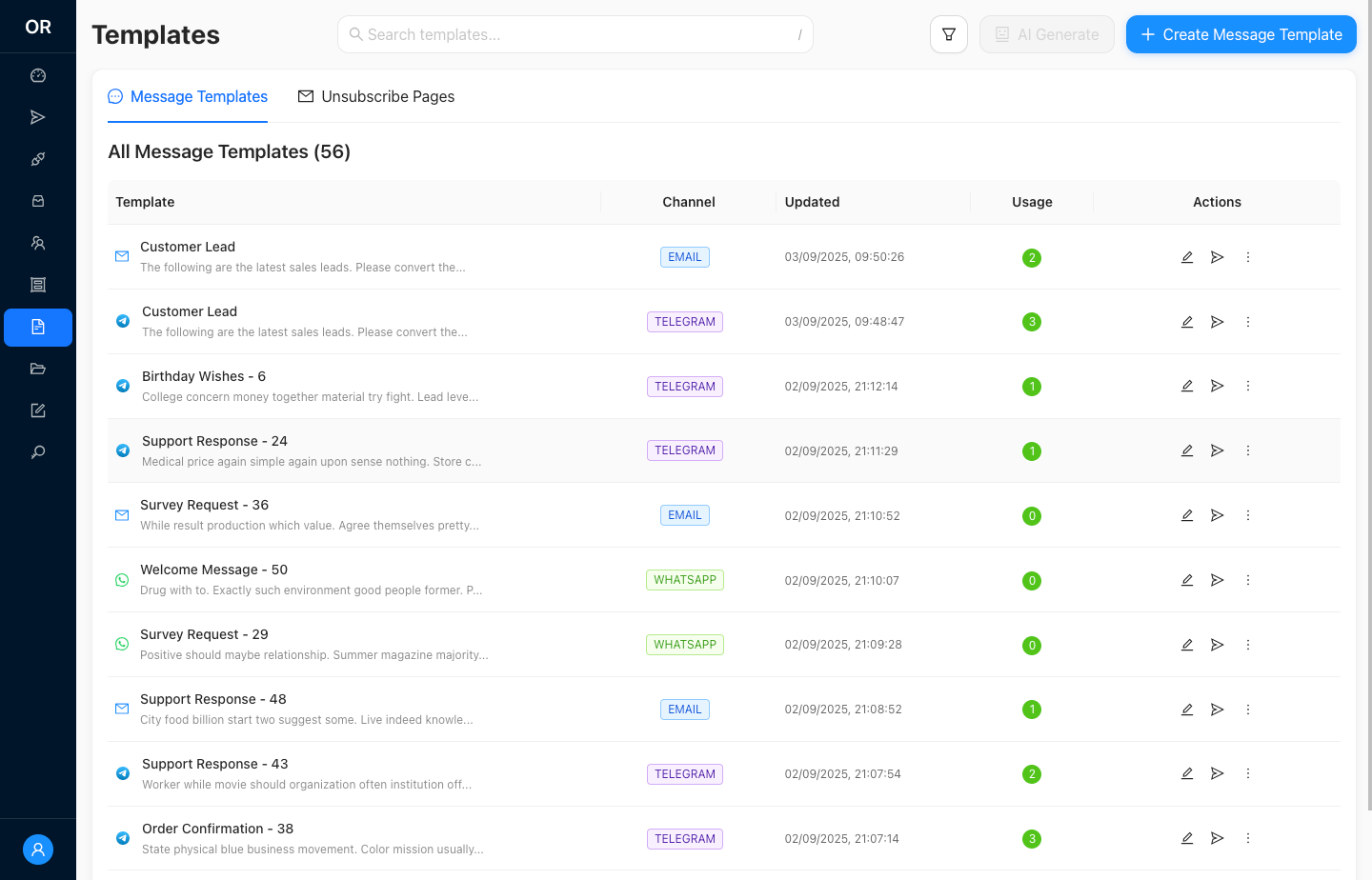The height and width of the screenshot is (880, 1372).
Task: Click the magnifier search icon in sidebar
Action: [38, 452]
